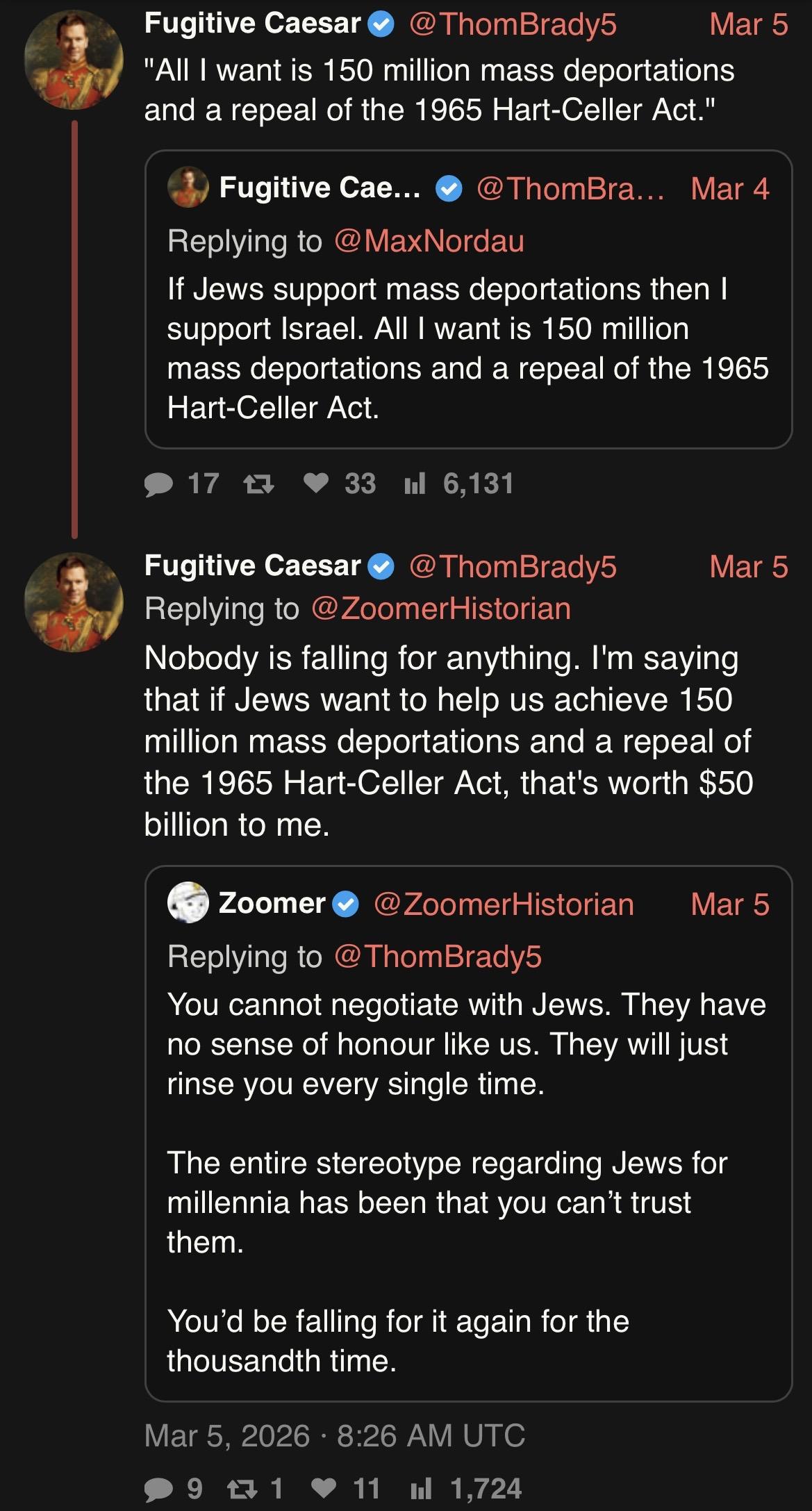Click @ThomBrady5 mention in the Zoomer quote
Image resolution: width=812 pixels, height=1511 pixels.
pyautogui.click(x=438, y=957)
